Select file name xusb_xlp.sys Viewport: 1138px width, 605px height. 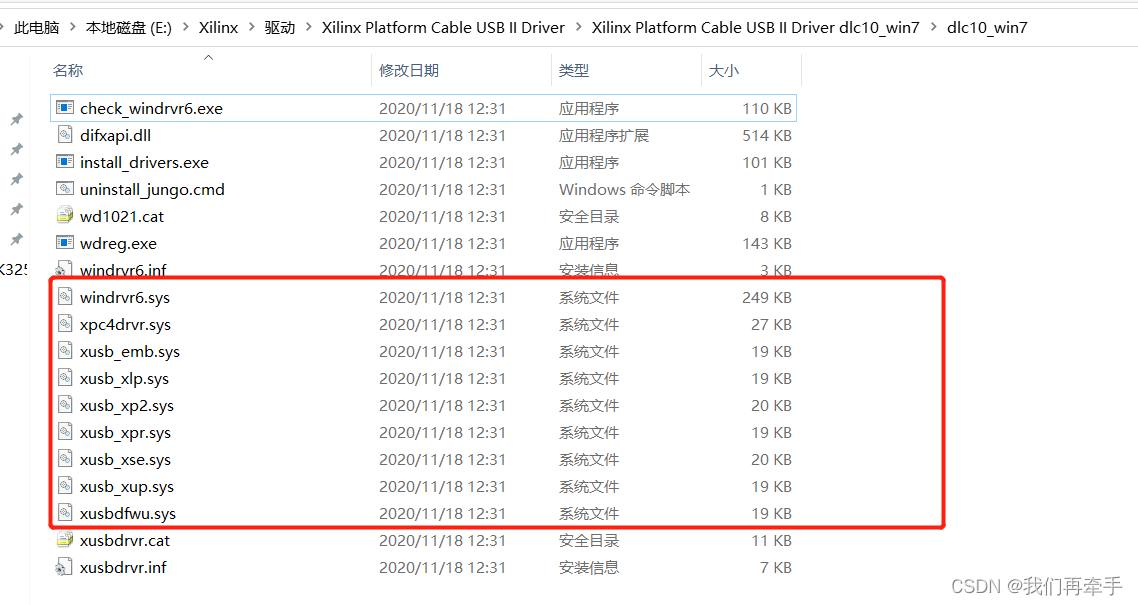click(124, 379)
